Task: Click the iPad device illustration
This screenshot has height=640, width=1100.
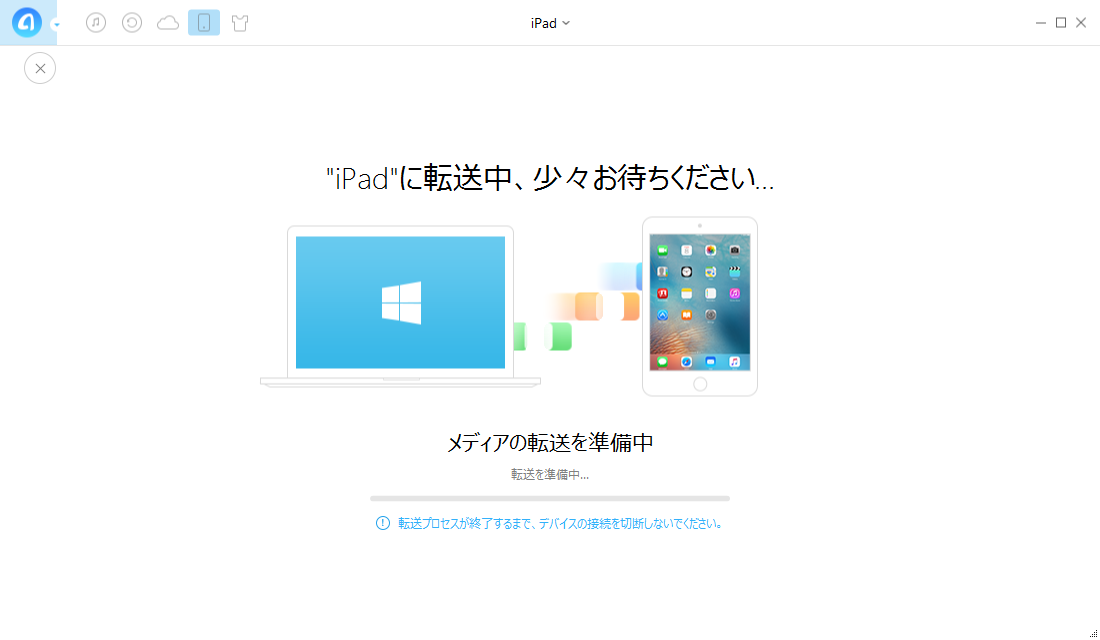Action: [700, 307]
